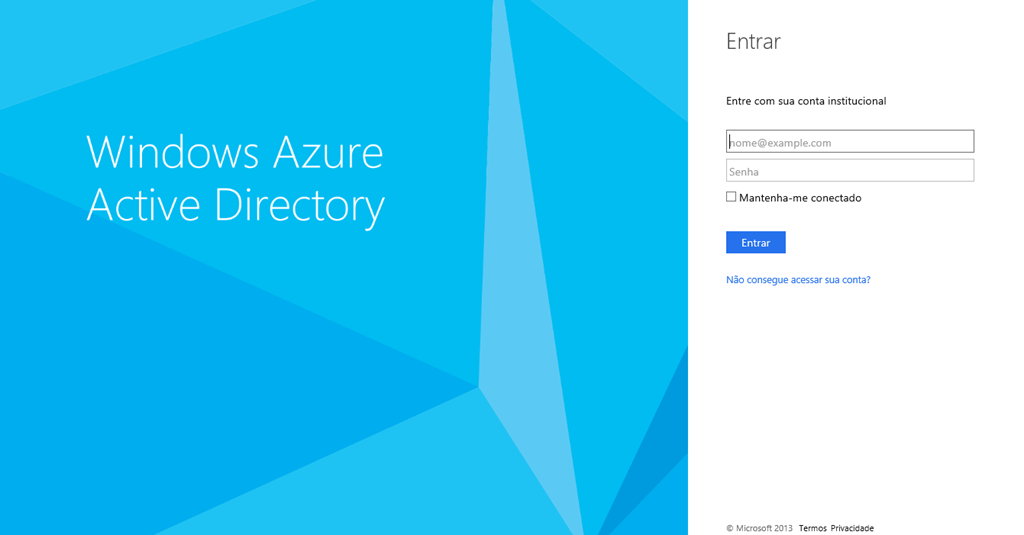Viewport: 1024px width, 535px height.
Task: Open the Não consegue acessar sua conta link
Action: 798,280
